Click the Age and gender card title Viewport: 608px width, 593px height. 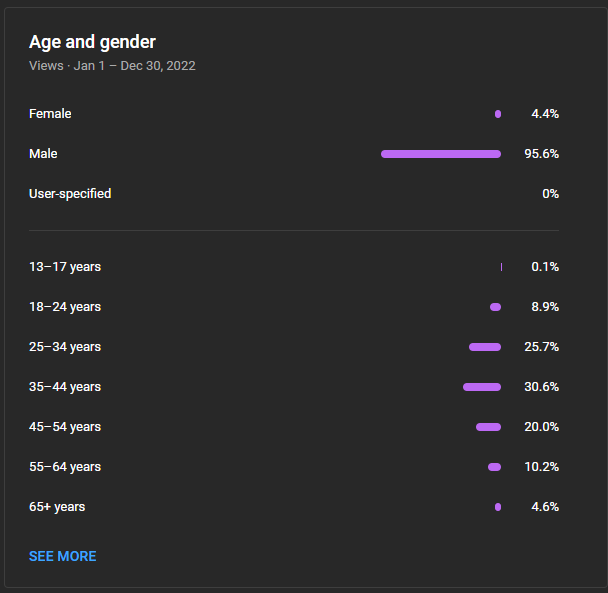(92, 42)
